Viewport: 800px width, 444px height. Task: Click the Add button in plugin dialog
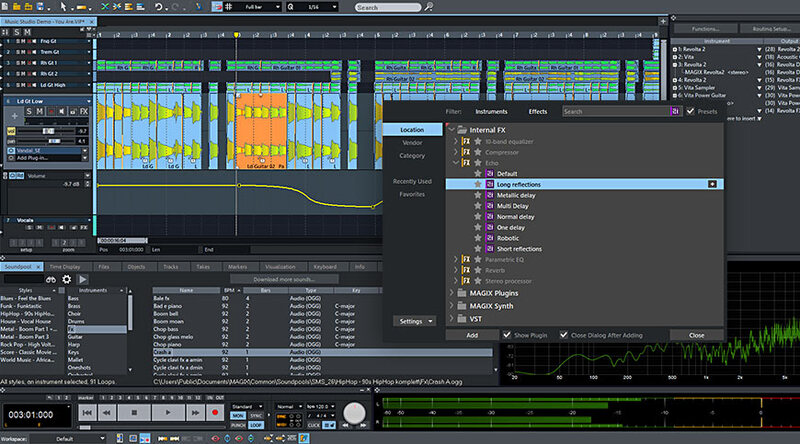471,335
